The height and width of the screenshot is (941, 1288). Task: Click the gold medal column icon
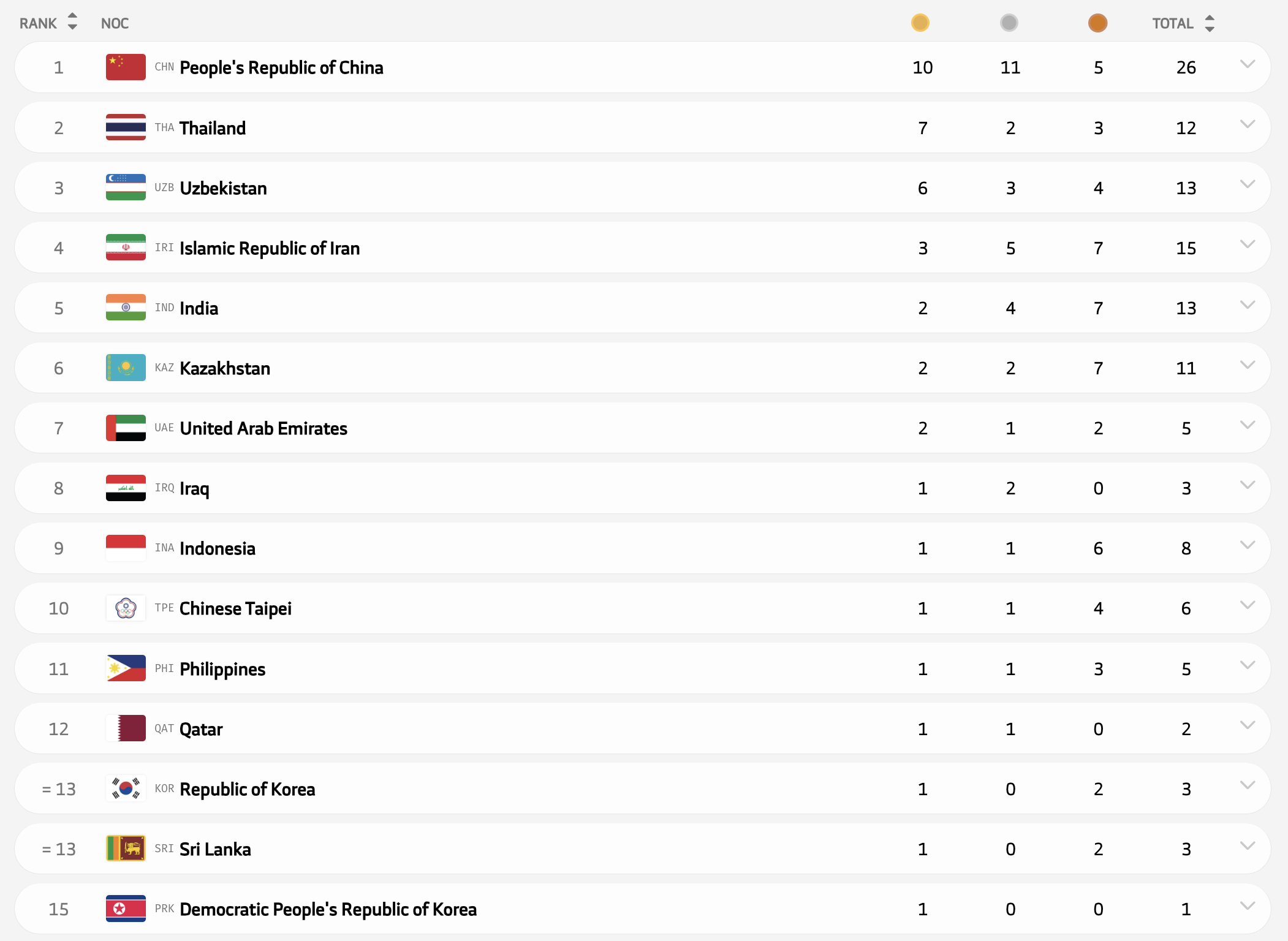920,23
